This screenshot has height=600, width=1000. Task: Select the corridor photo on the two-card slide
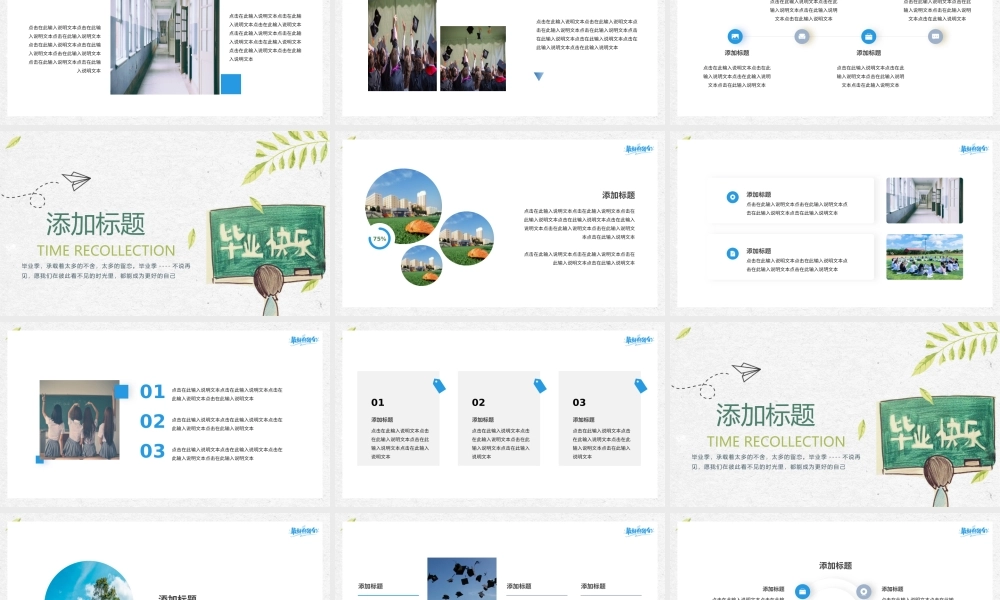pos(924,200)
